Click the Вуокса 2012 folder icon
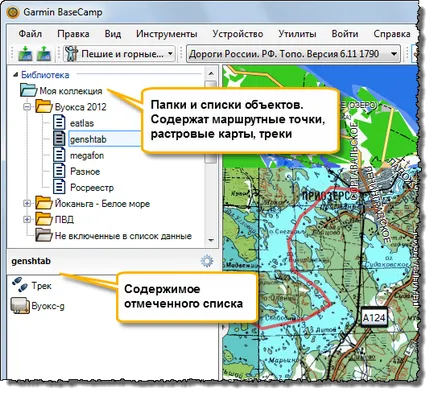The height and width of the screenshot is (397, 434). coord(44,107)
